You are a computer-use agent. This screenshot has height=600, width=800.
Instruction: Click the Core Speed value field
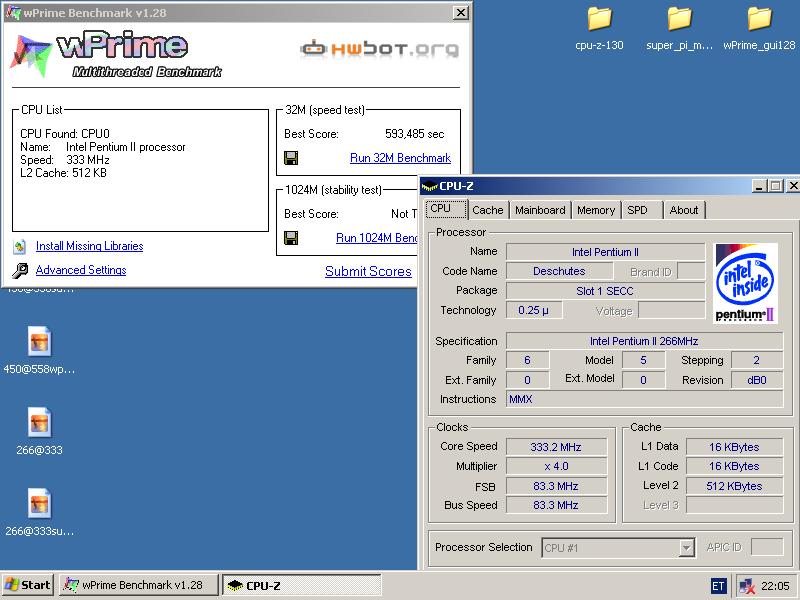[x=556, y=447]
